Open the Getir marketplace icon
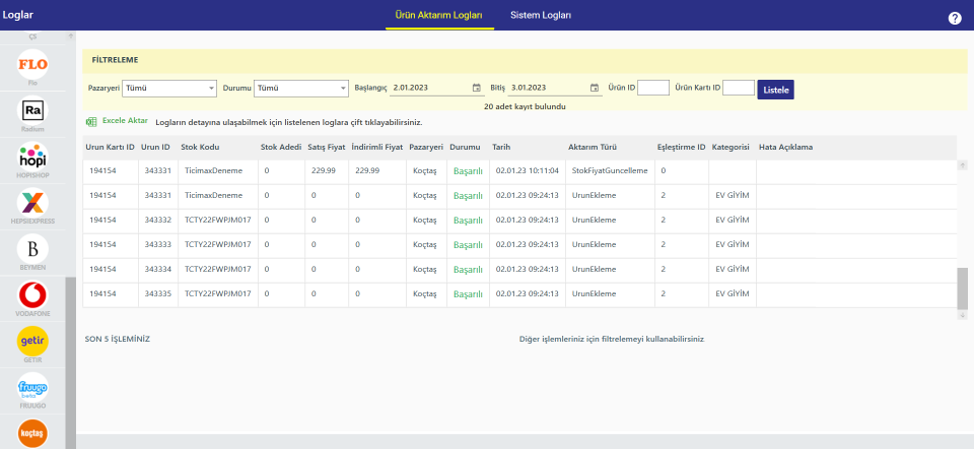The height and width of the screenshot is (451, 976). [x=33, y=341]
